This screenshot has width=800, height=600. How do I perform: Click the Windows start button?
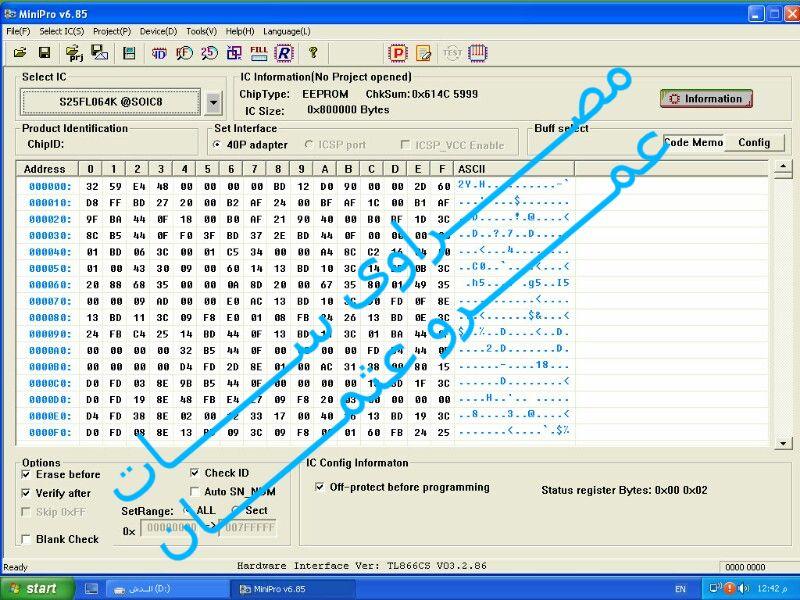(36, 589)
